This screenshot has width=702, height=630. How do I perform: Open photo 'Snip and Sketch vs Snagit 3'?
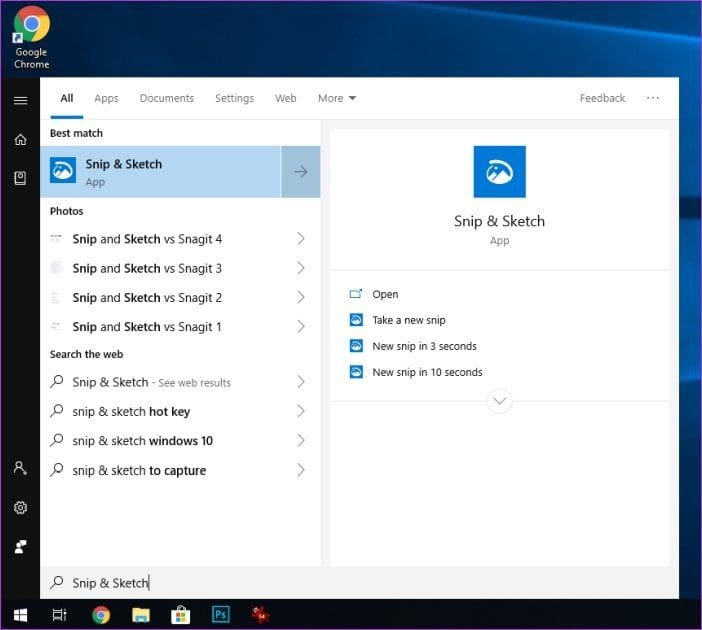point(180,268)
